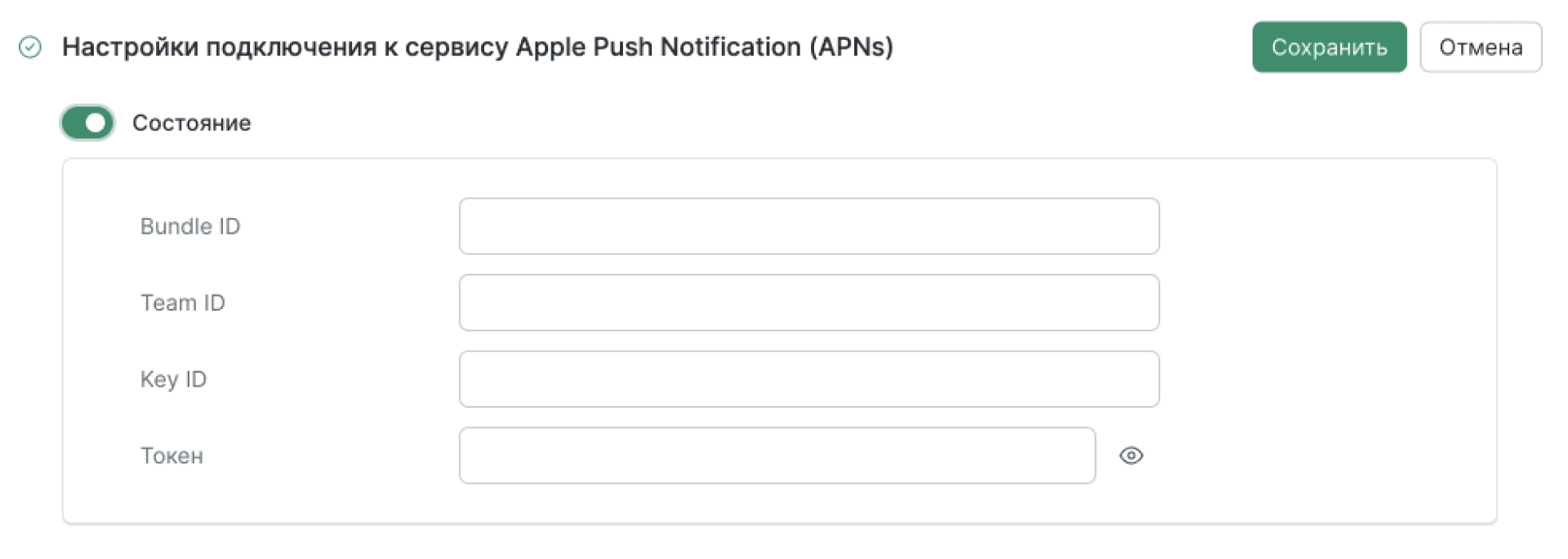Cancel changes using the Отмена button
Viewport: 1568px width, 559px height.
click(x=1481, y=47)
